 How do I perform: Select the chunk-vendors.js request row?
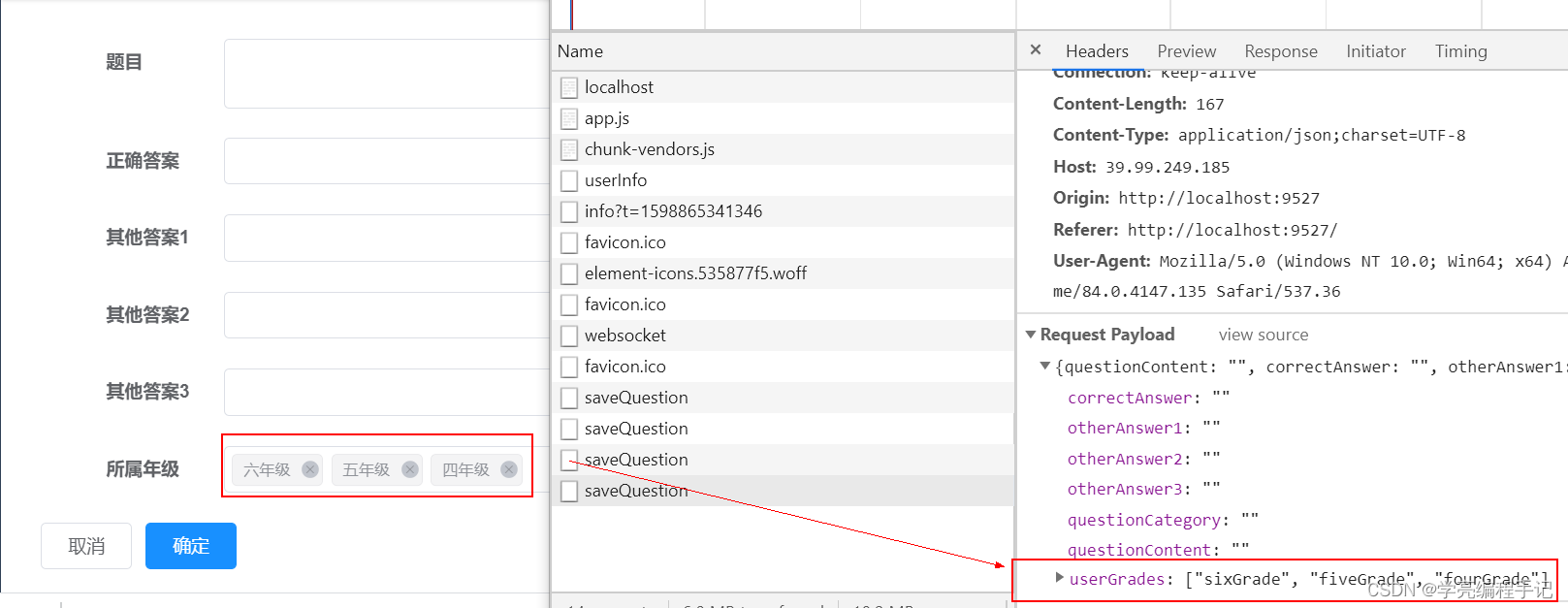(x=784, y=149)
